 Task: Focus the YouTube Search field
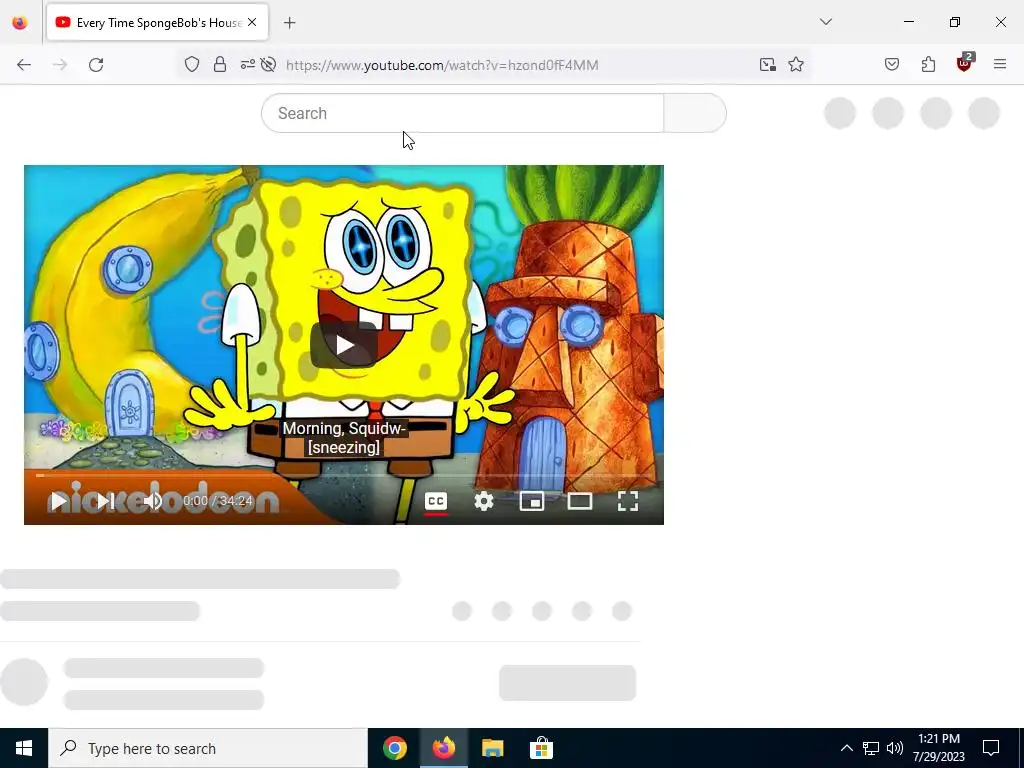click(x=462, y=113)
